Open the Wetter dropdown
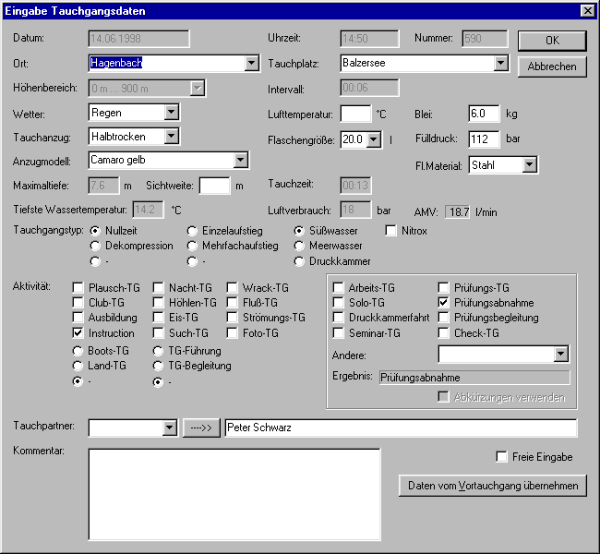 (x=171, y=113)
